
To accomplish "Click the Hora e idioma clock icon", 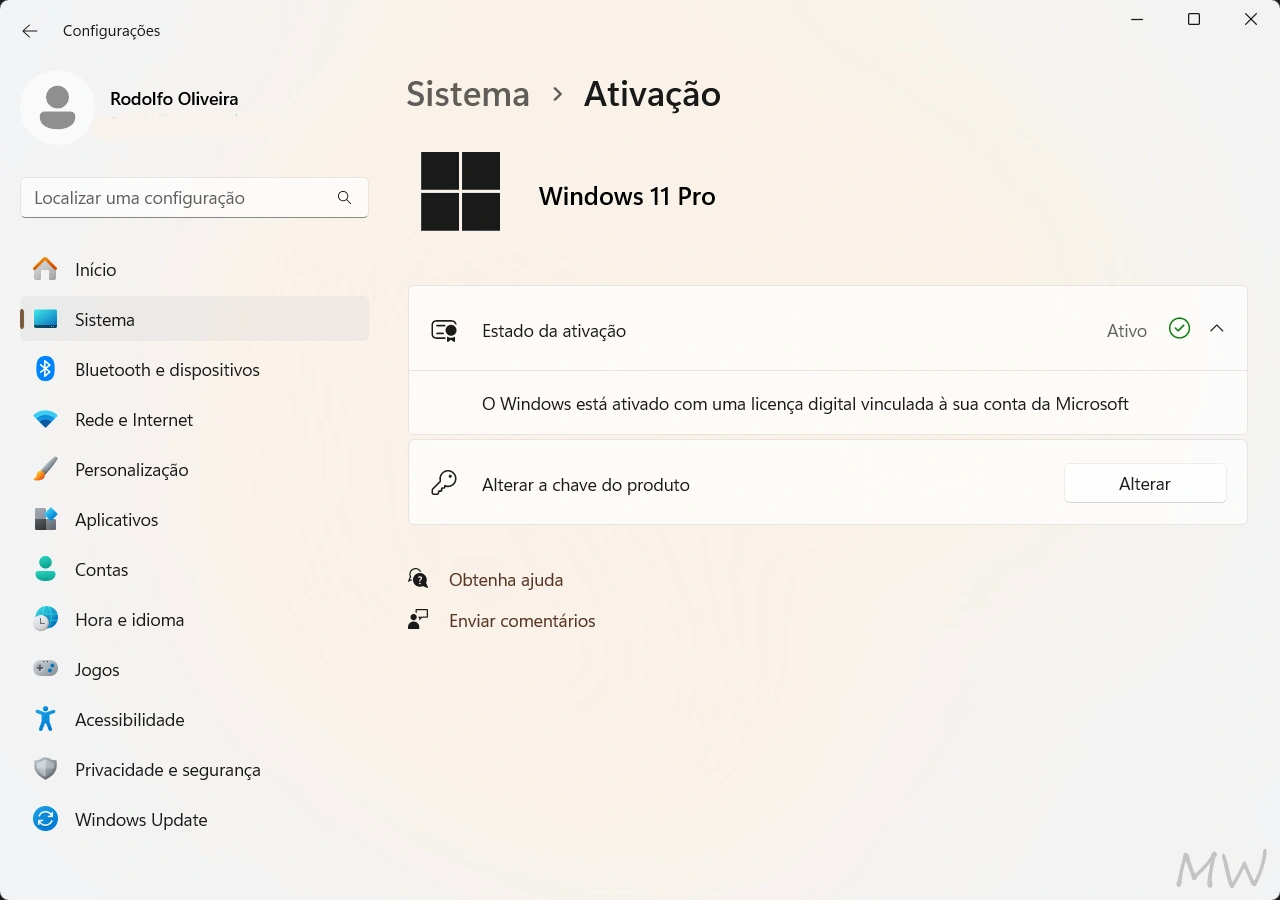I will pyautogui.click(x=45, y=619).
